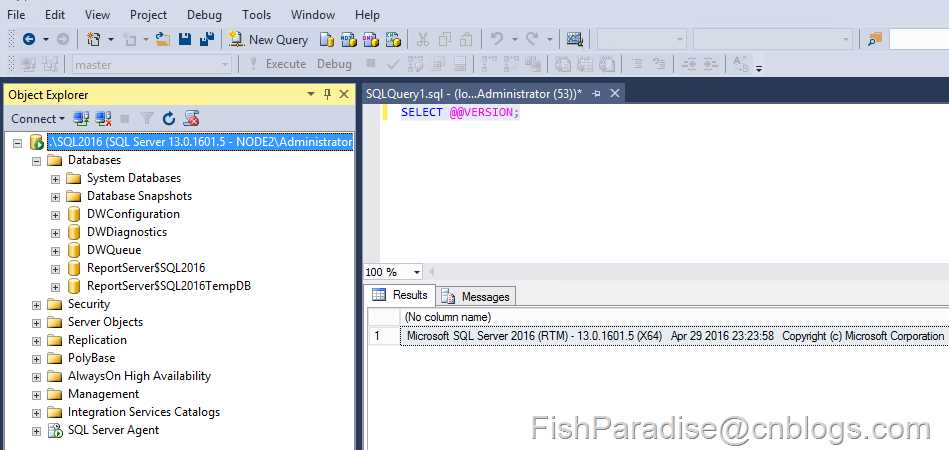
Task: Switch to the Messages tab
Action: [476, 296]
